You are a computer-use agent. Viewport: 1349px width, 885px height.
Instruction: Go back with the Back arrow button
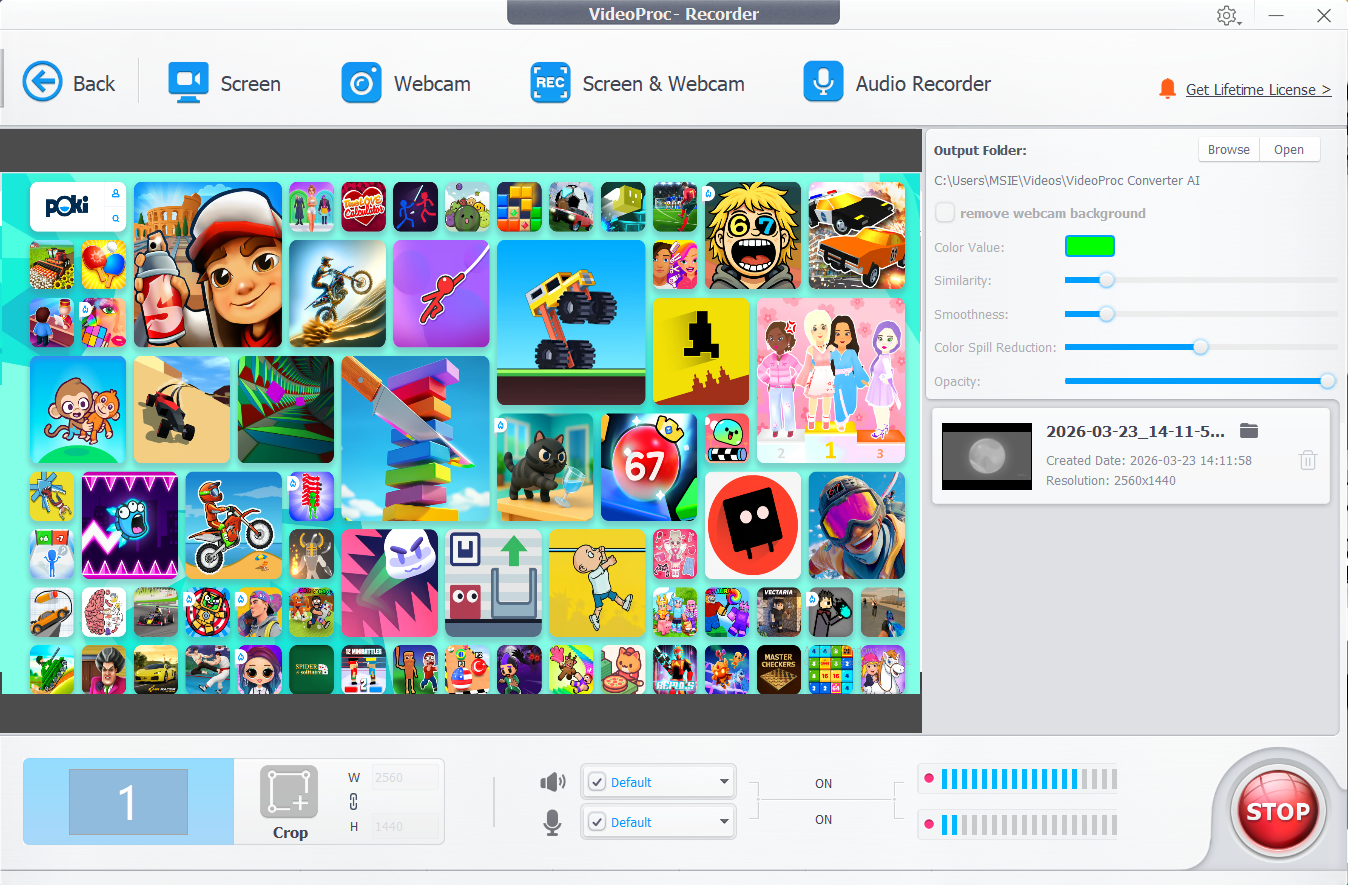(69, 84)
